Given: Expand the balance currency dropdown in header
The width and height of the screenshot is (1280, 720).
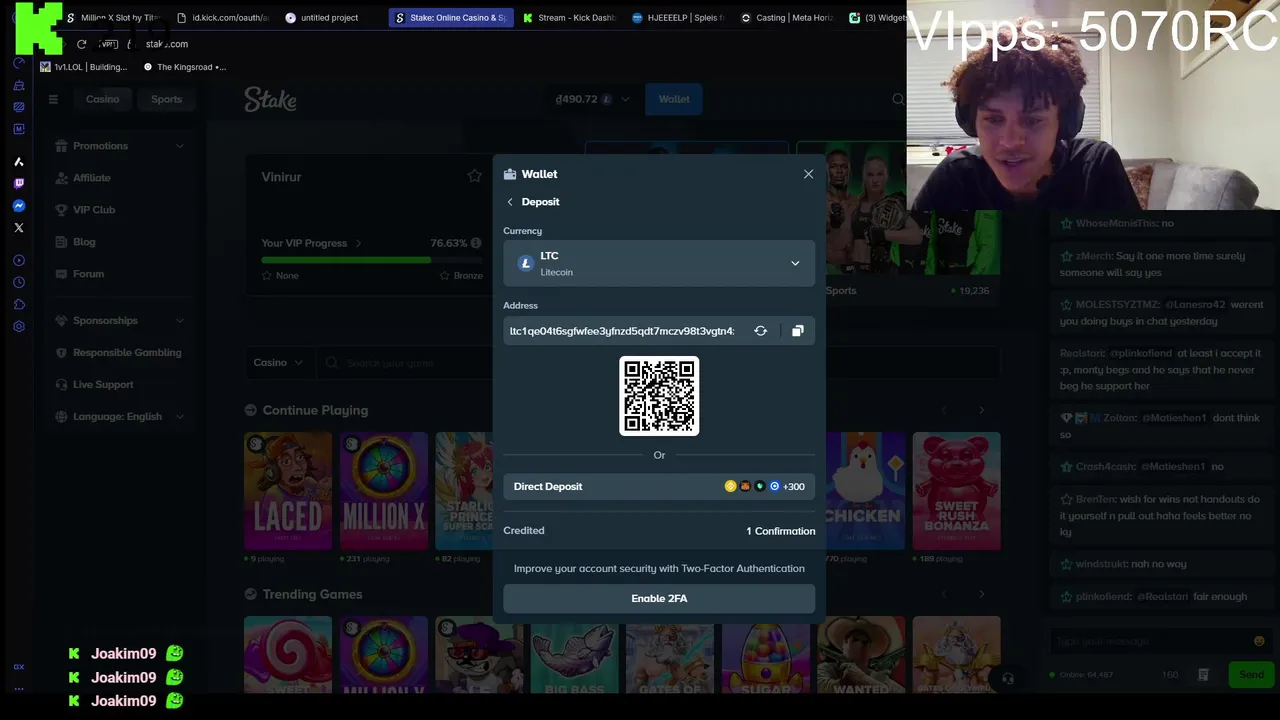Looking at the screenshot, I should [x=625, y=99].
